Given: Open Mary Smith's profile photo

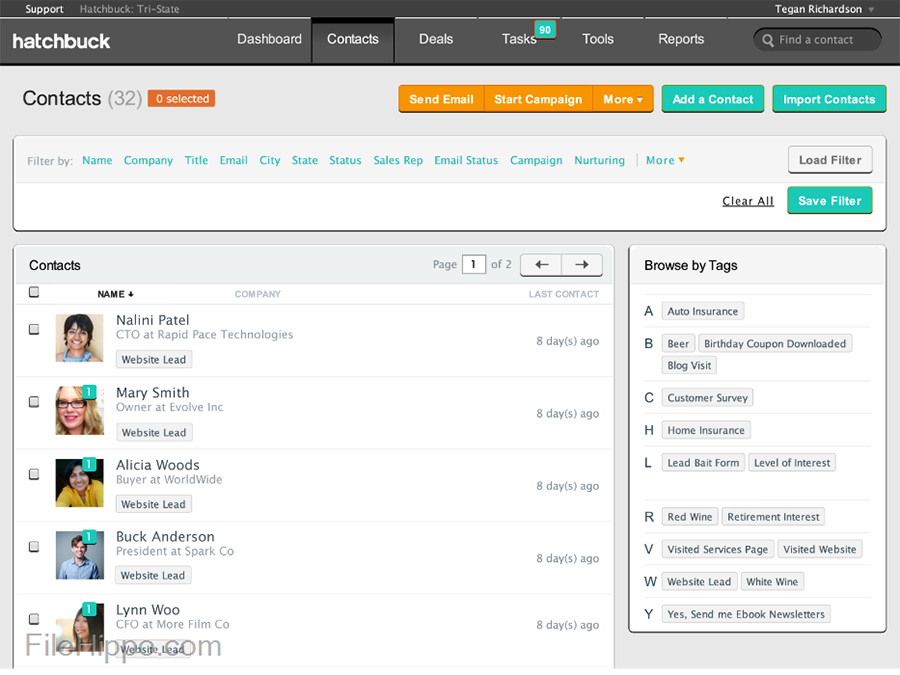Looking at the screenshot, I should pyautogui.click(x=79, y=410).
